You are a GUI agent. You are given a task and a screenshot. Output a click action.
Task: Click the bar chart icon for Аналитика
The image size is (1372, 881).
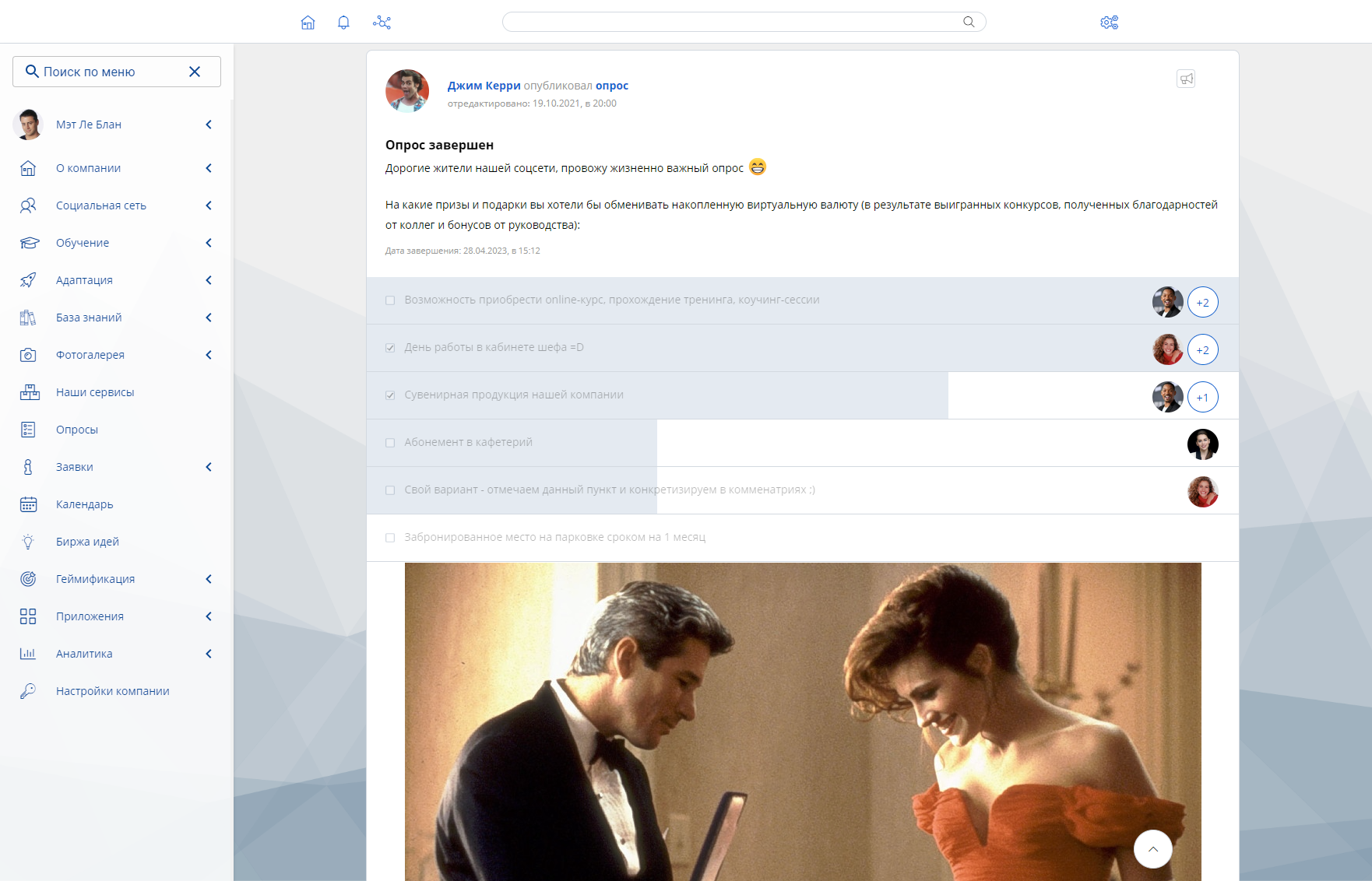[x=28, y=654]
